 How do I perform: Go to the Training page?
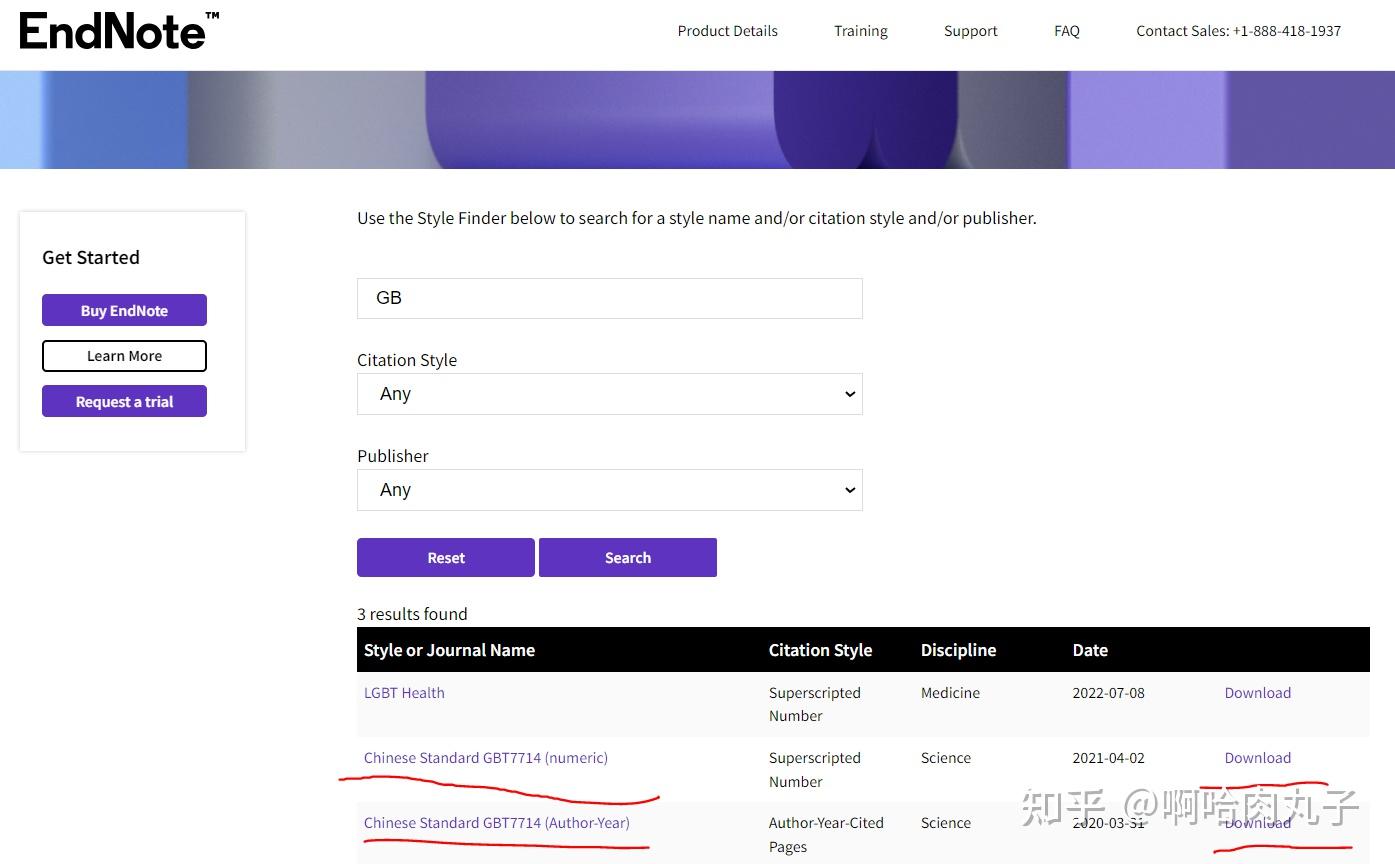860,31
